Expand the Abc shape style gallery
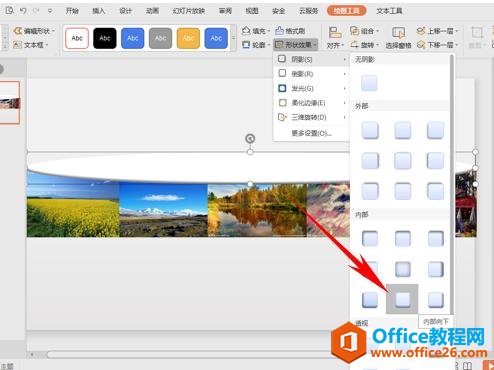 click(x=233, y=38)
